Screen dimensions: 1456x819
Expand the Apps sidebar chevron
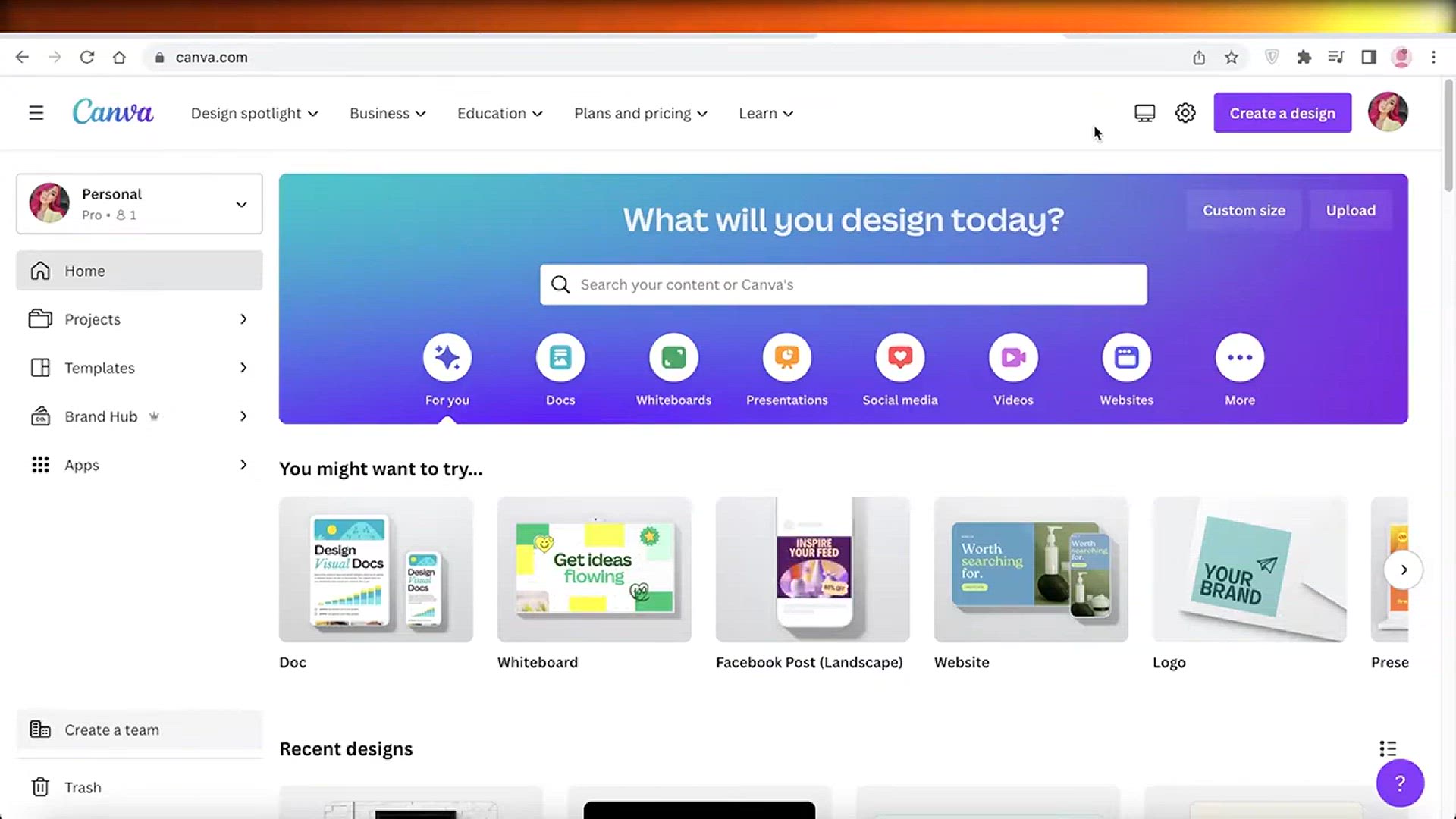(x=243, y=465)
